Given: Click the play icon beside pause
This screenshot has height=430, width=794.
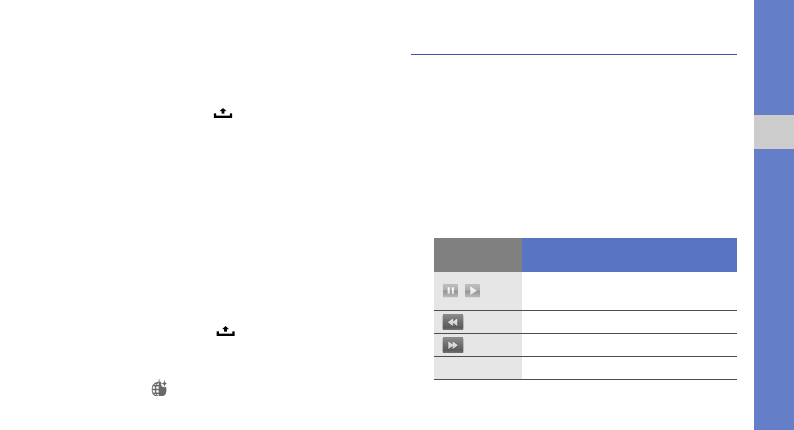Looking at the screenshot, I should [472, 291].
